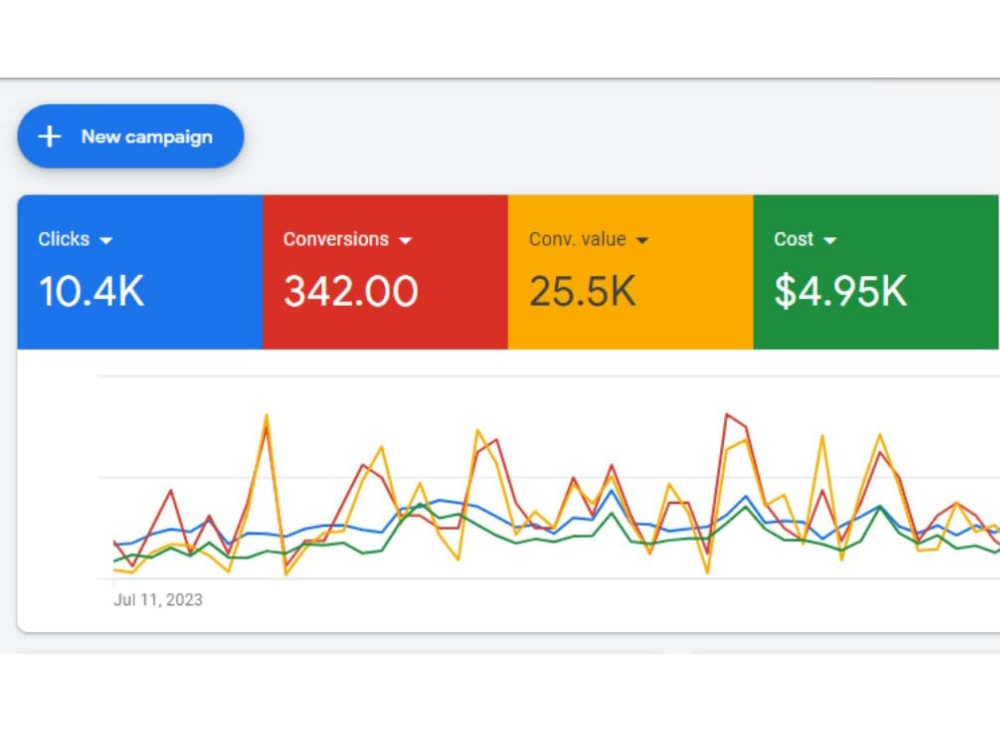The image size is (1000, 750).
Task: Click the Jul 11, 2023 date label
Action: click(x=158, y=600)
